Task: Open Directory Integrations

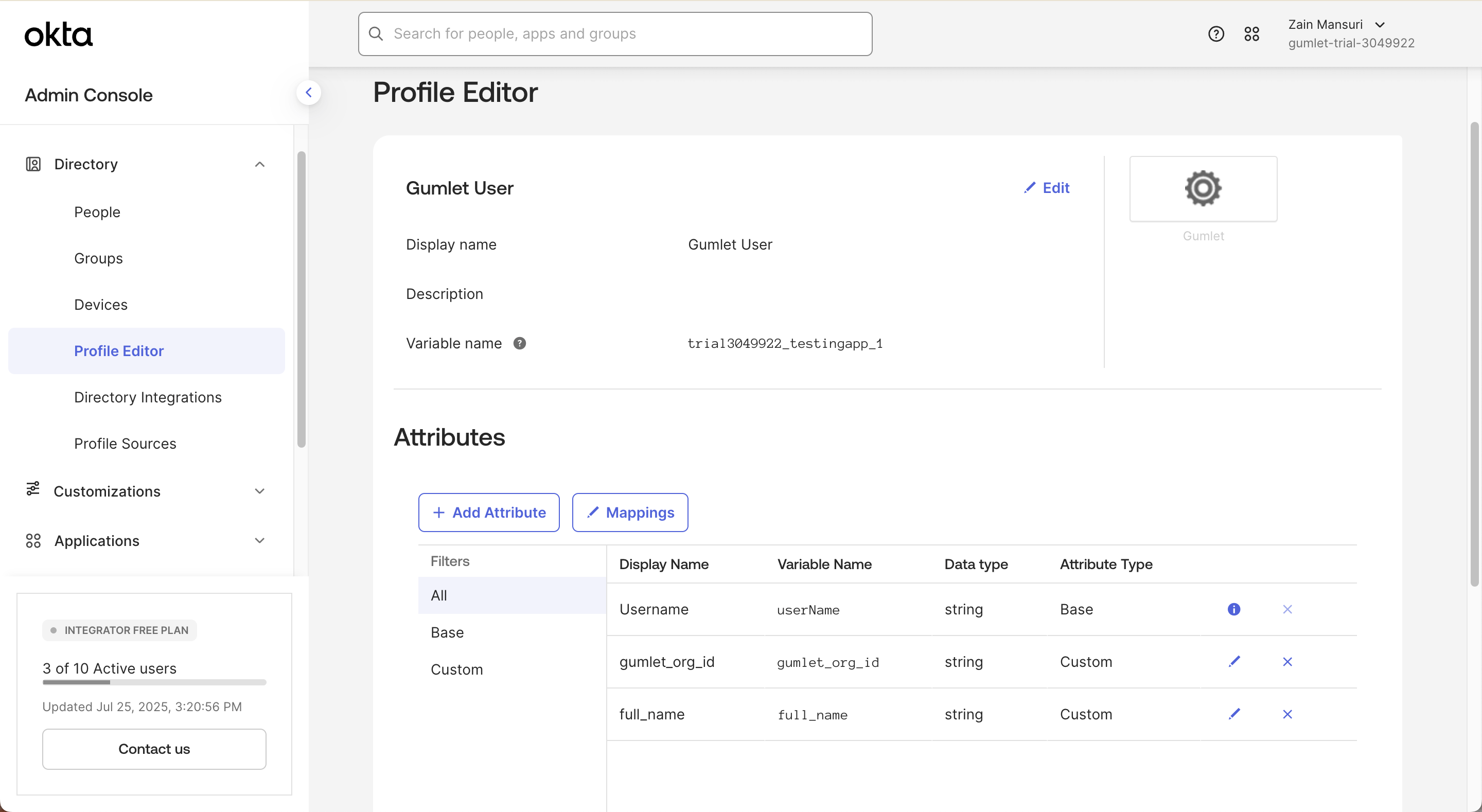Action: click(x=148, y=397)
